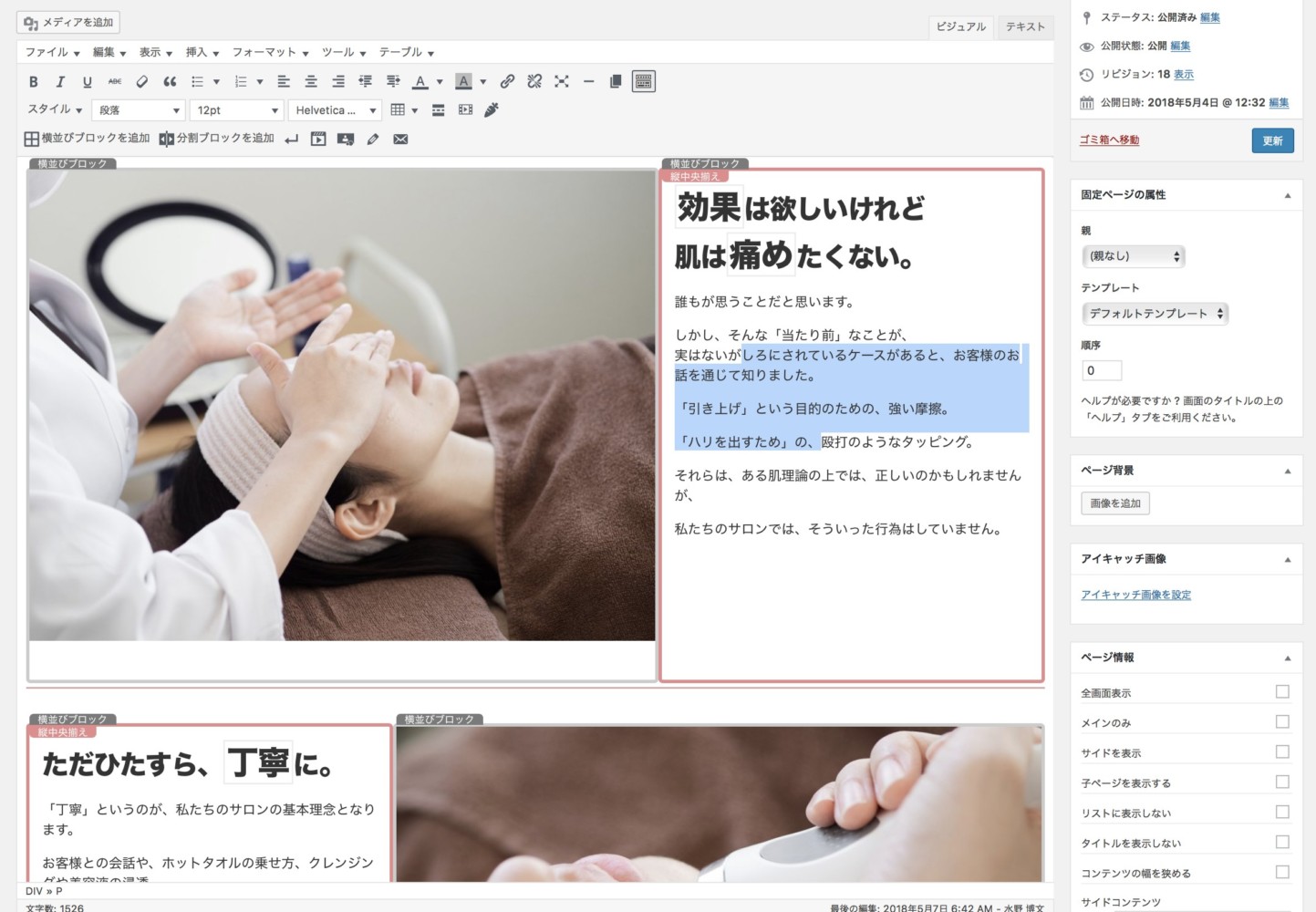Check the メインのみ checkbox
1316x912 pixels.
[x=1282, y=722]
